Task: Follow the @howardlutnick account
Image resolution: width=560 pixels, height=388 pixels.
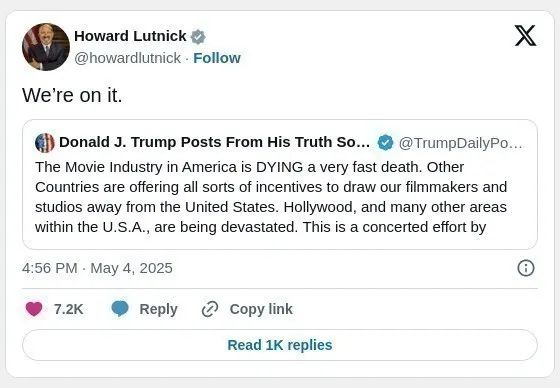Action: point(217,58)
